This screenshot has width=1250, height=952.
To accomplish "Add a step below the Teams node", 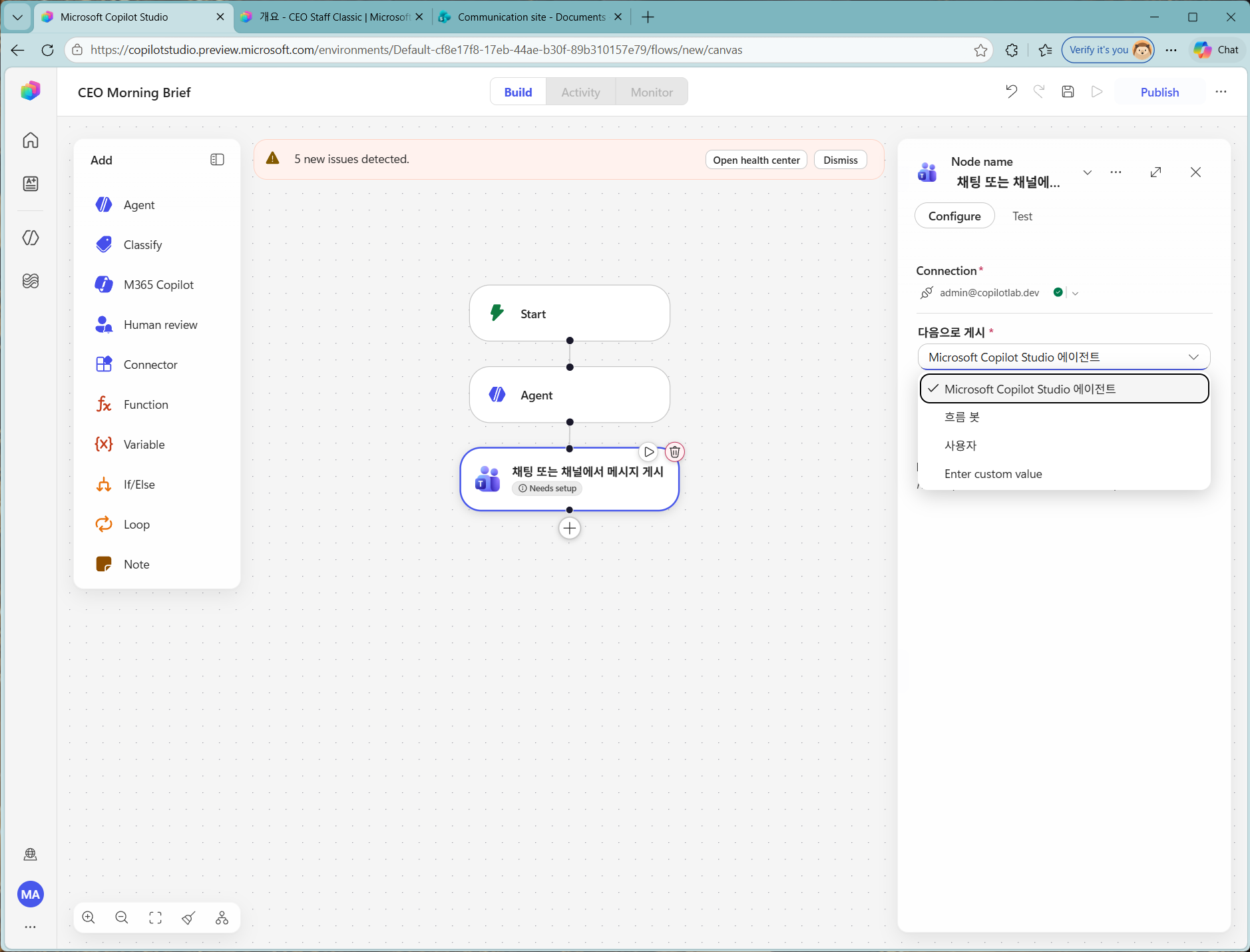I will pyautogui.click(x=570, y=529).
